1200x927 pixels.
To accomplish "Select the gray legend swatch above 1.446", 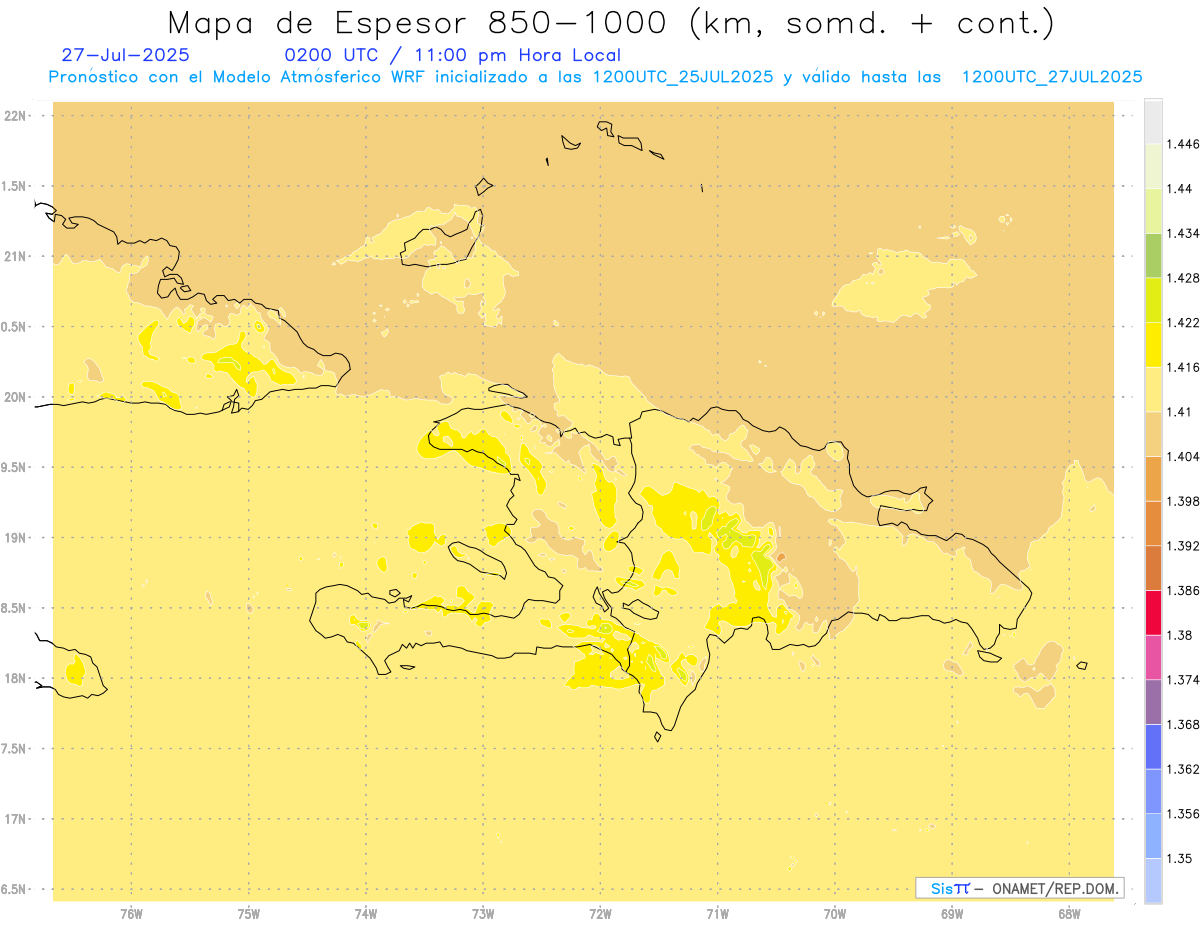I will tap(1153, 121).
